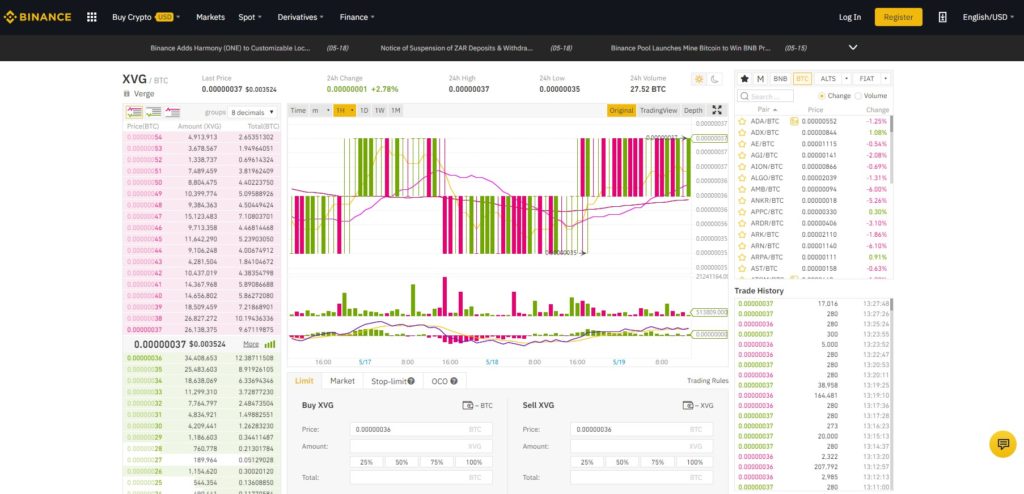This screenshot has width=1024, height=494.
Task: Switch to the Market order tab
Action: click(x=342, y=381)
